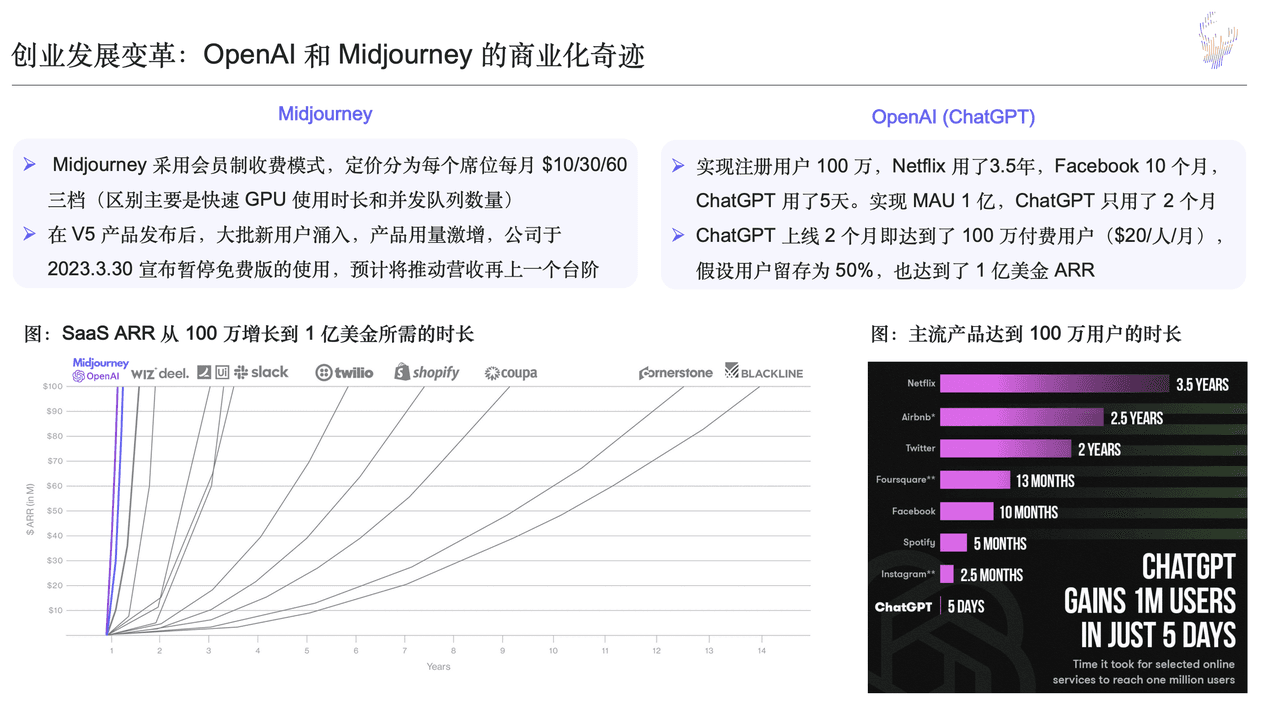Click the 'Twitter' bar label
Screen dimensions: 1280x706
click(921, 449)
